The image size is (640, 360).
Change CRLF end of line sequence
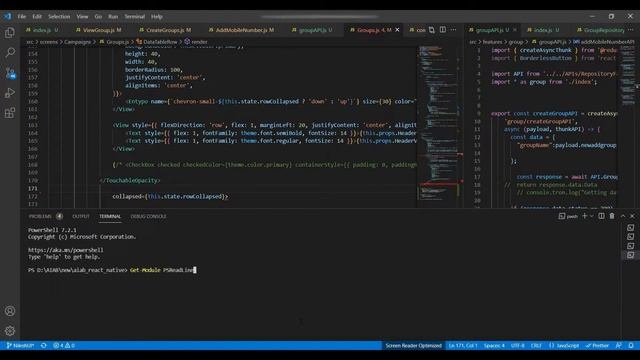[536, 345]
